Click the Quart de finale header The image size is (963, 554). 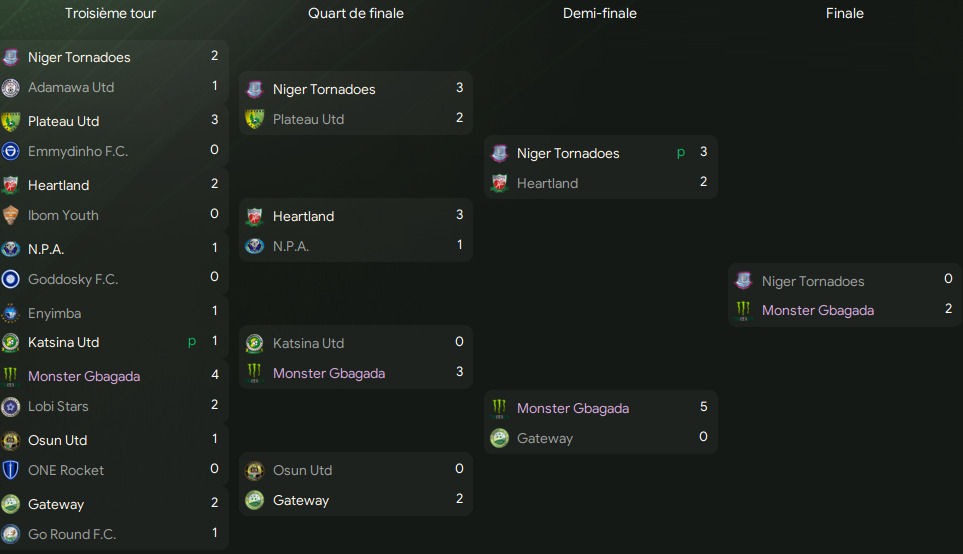pos(356,13)
